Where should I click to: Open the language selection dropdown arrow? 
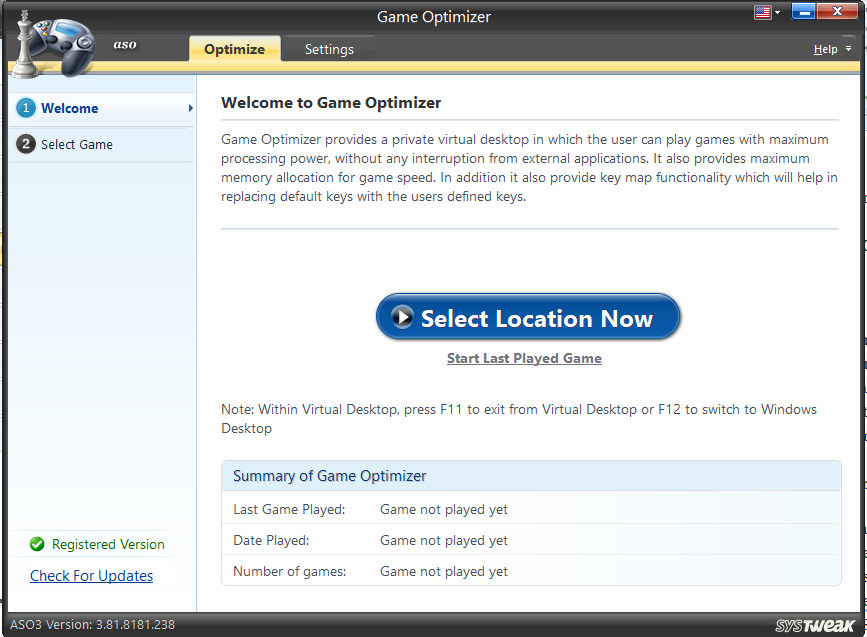[x=778, y=10]
